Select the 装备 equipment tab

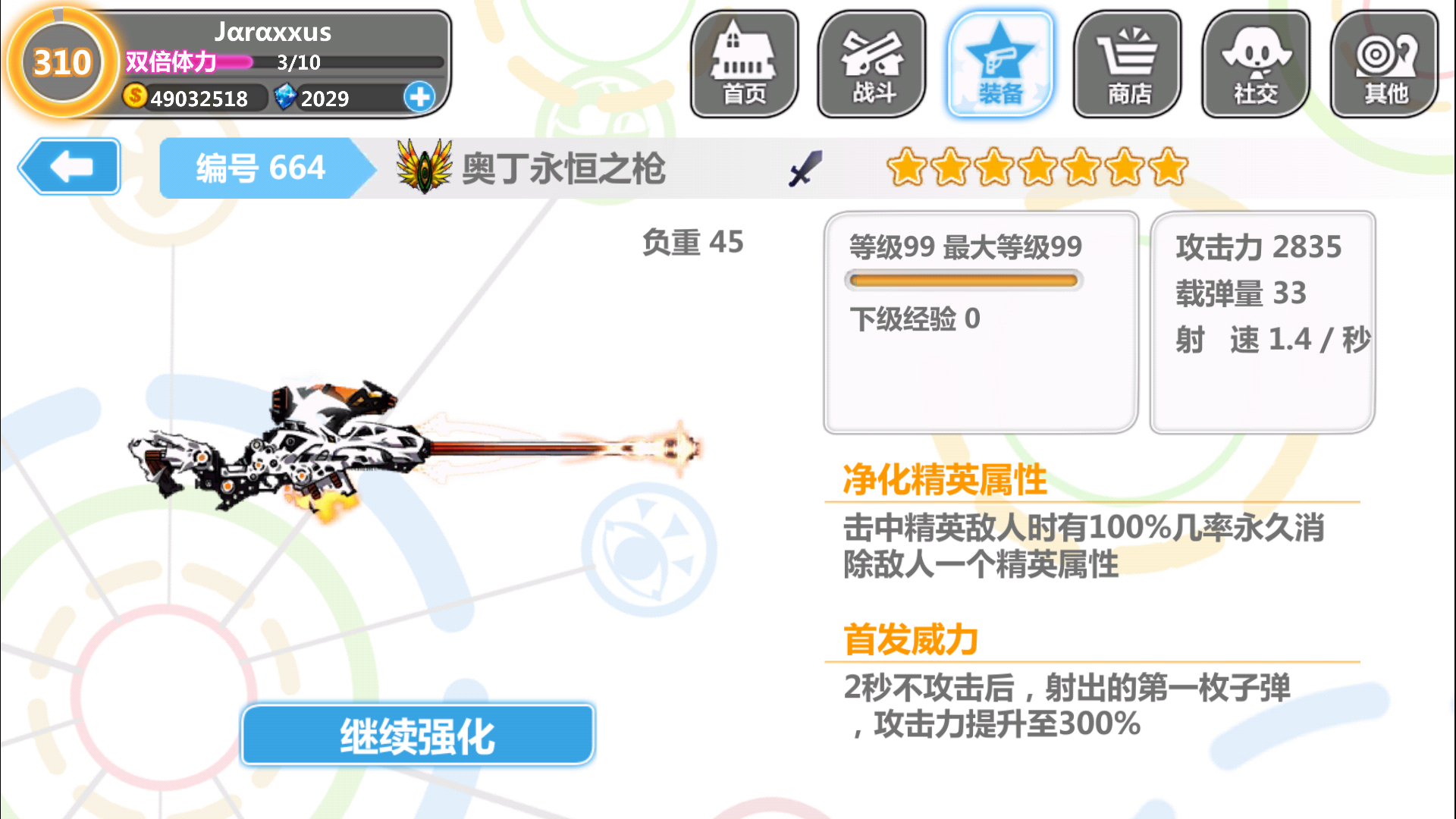click(x=1000, y=64)
